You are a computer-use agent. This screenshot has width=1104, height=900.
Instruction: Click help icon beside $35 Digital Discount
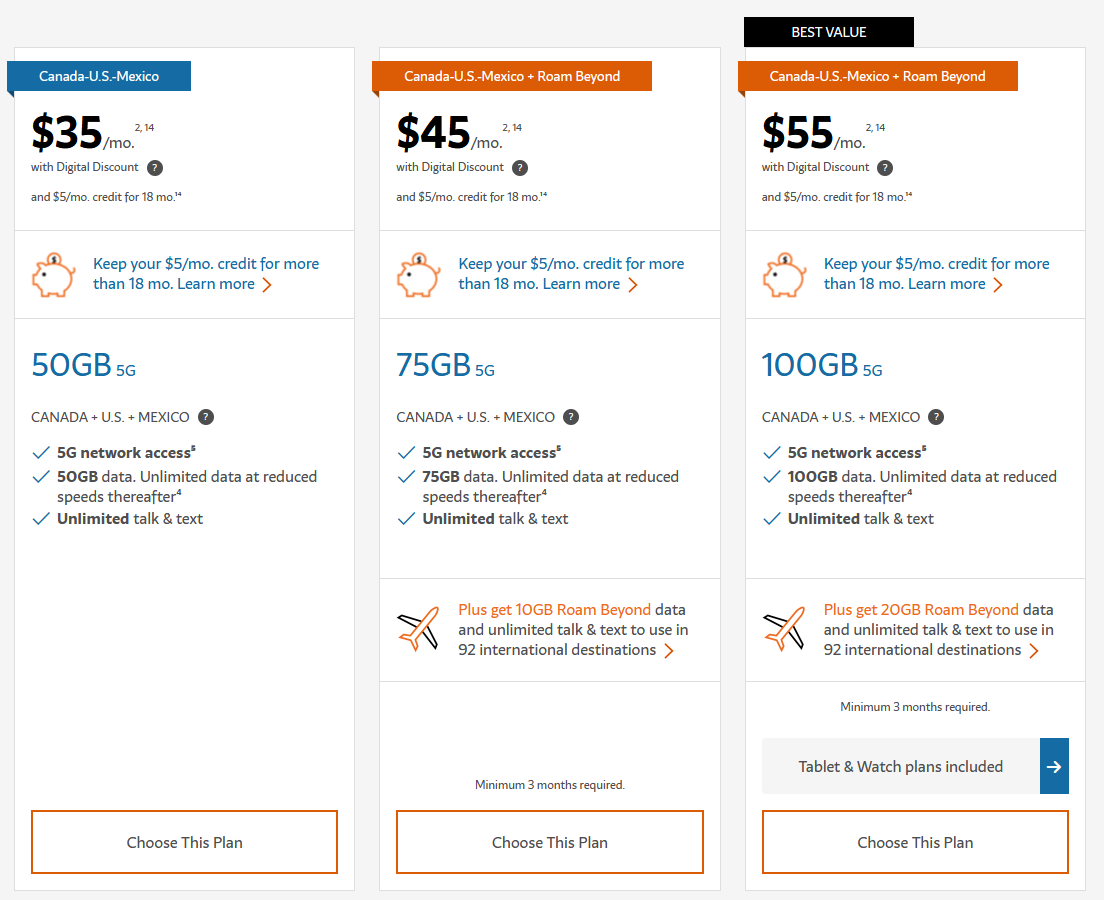point(155,168)
